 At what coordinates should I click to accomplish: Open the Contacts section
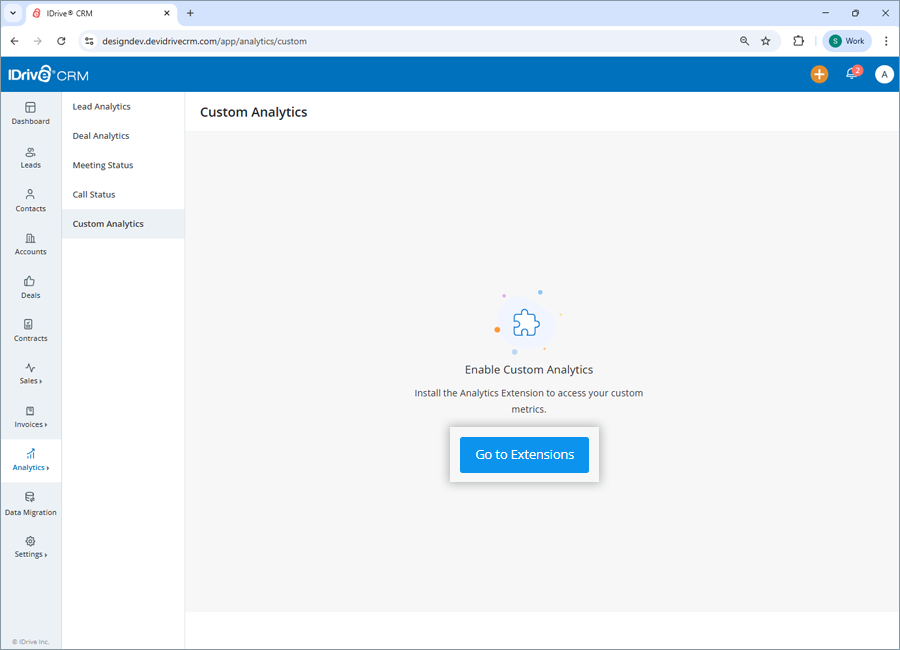tap(31, 200)
